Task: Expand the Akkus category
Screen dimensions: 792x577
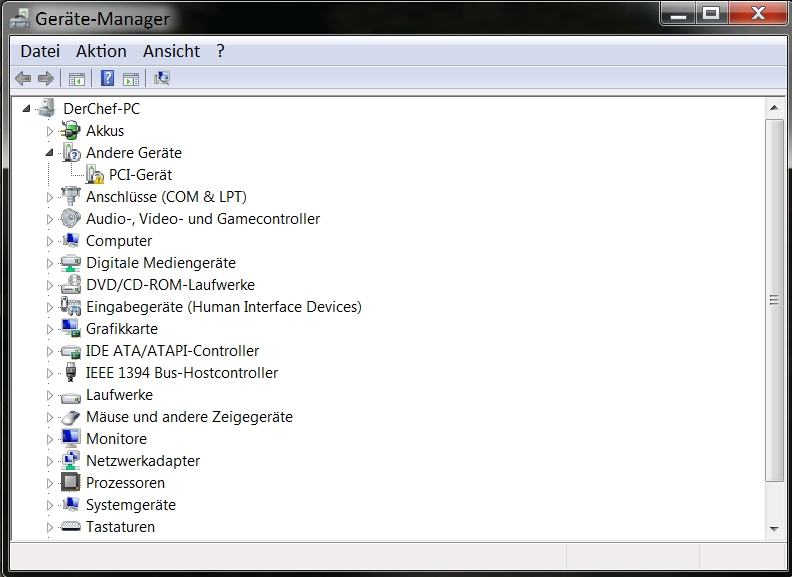Action: point(49,131)
